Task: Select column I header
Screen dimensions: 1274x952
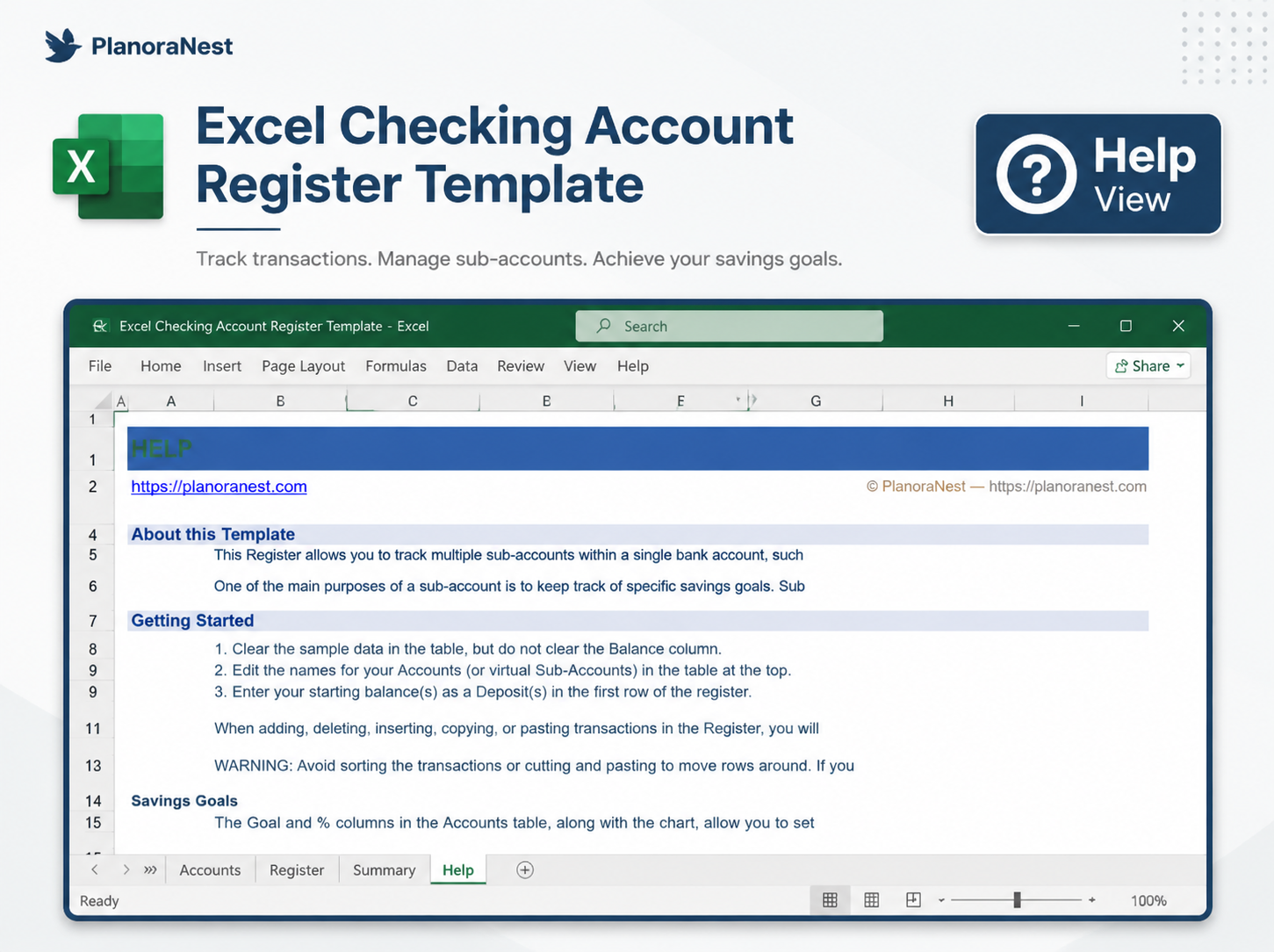Action: point(1082,401)
